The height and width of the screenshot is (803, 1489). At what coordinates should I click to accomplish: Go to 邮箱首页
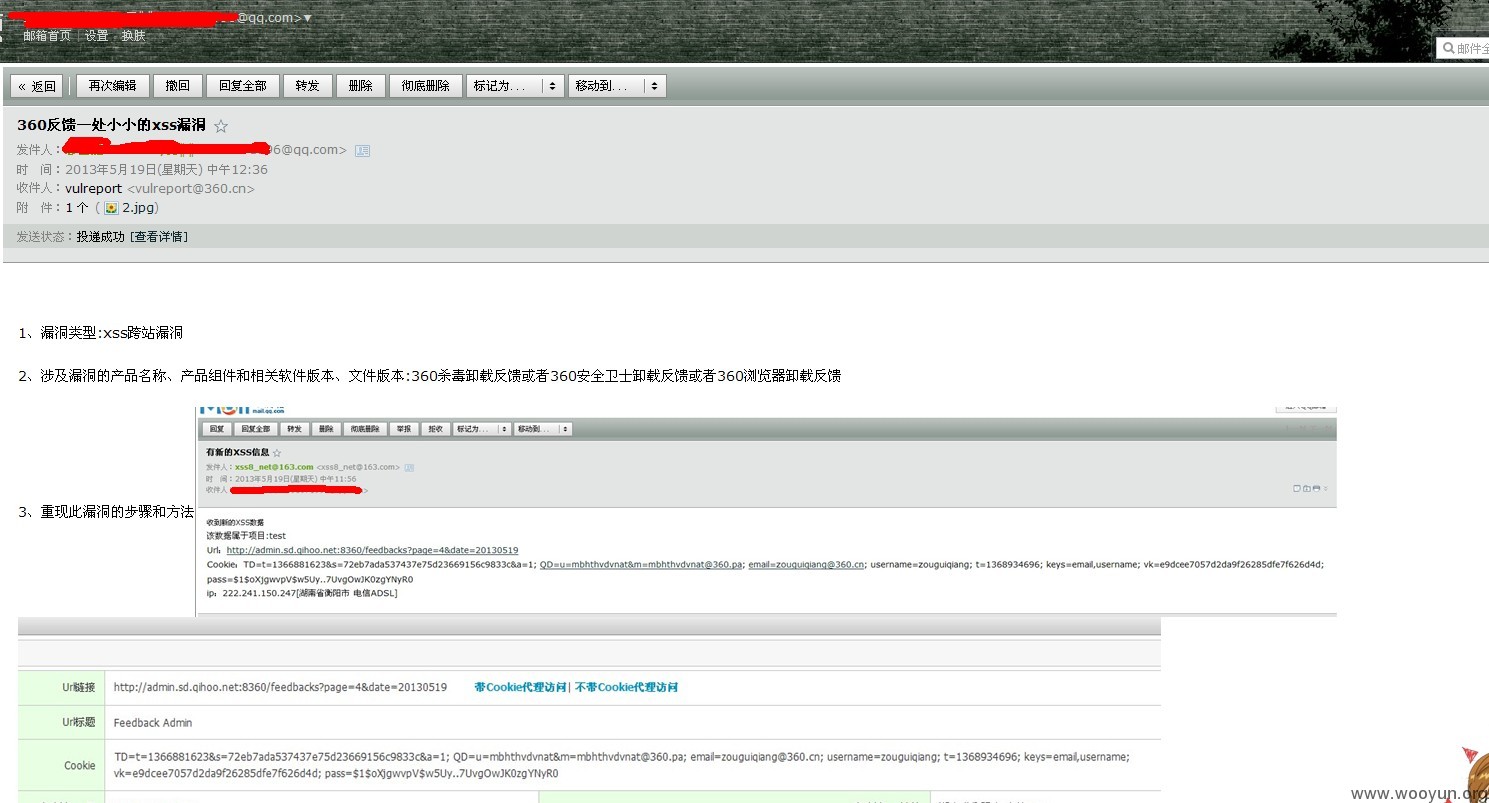tap(47, 35)
